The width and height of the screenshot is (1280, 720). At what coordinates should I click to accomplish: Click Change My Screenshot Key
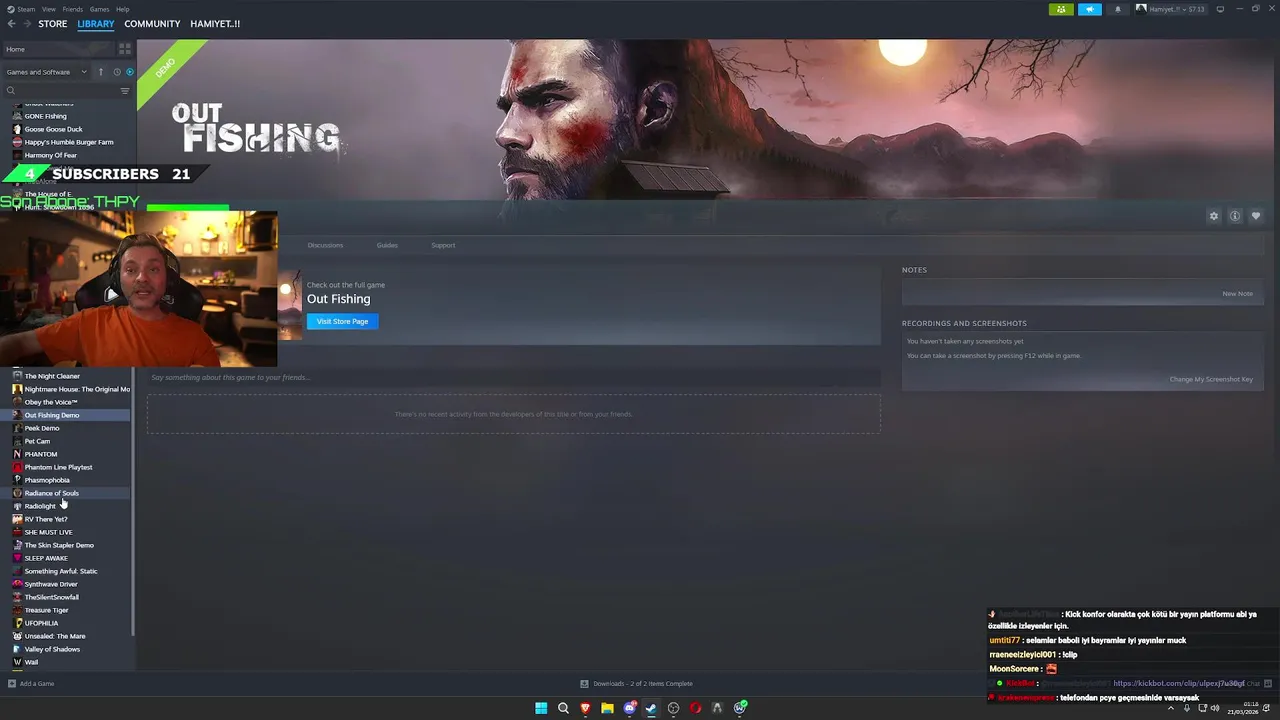(x=1211, y=379)
